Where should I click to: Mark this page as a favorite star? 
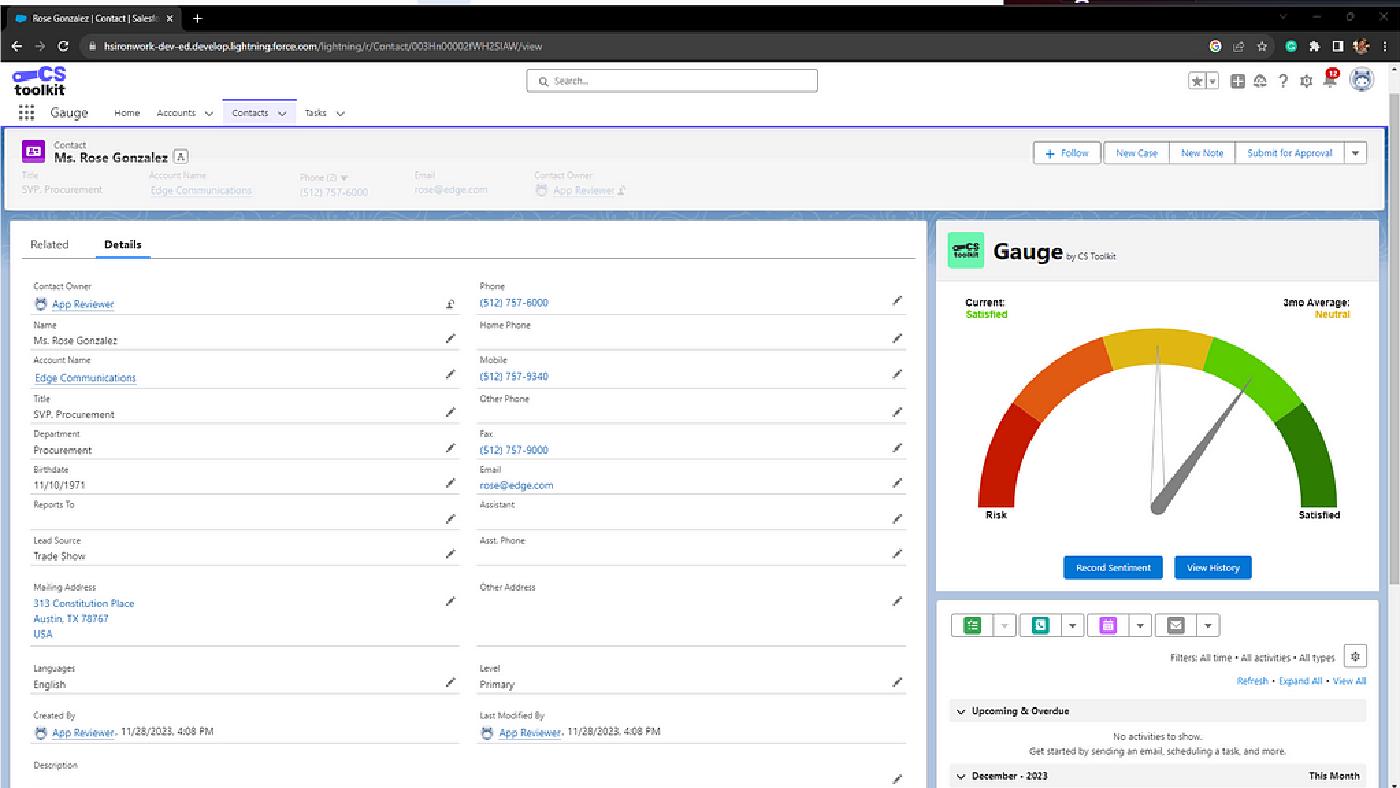pos(1198,80)
